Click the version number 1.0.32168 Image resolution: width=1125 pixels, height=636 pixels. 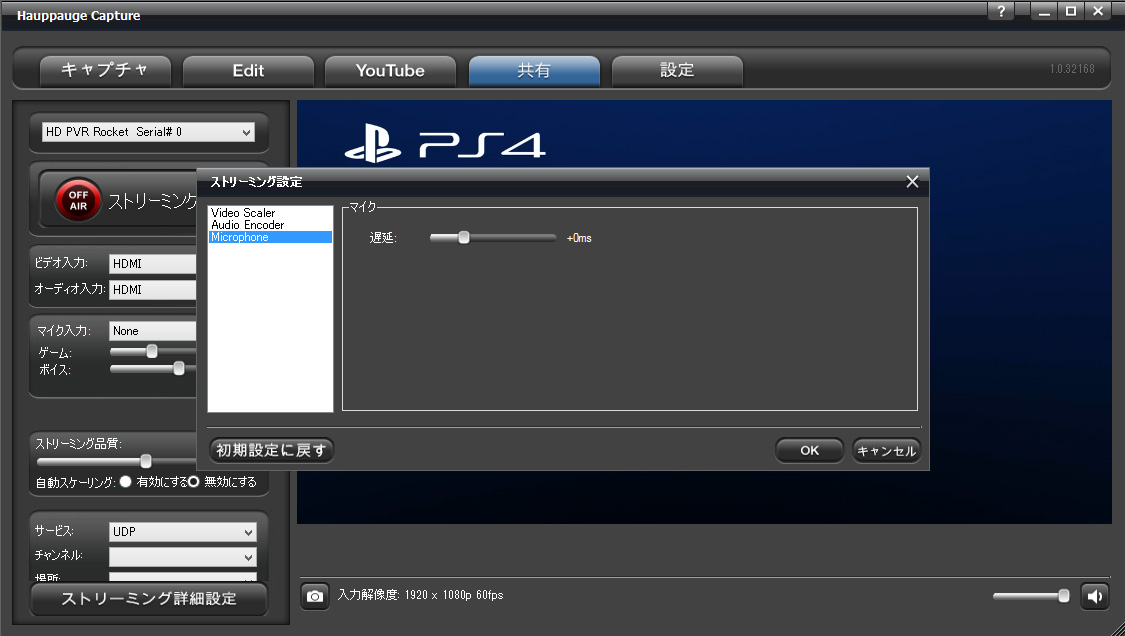coord(1072,69)
